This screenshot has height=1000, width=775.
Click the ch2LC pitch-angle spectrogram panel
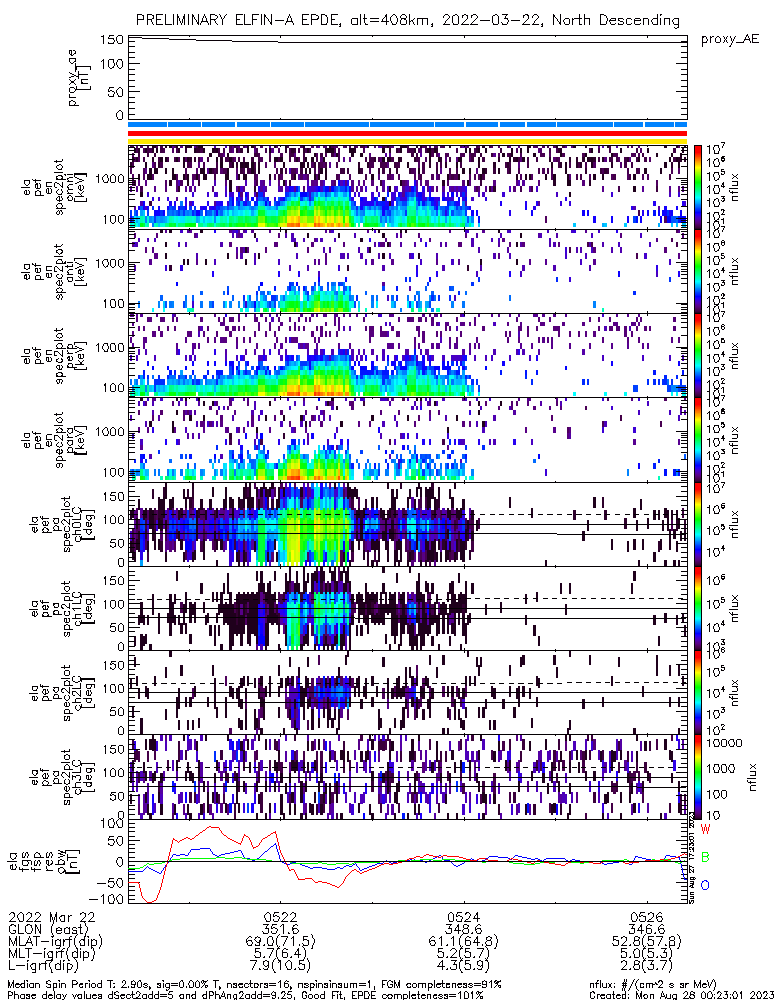point(408,693)
